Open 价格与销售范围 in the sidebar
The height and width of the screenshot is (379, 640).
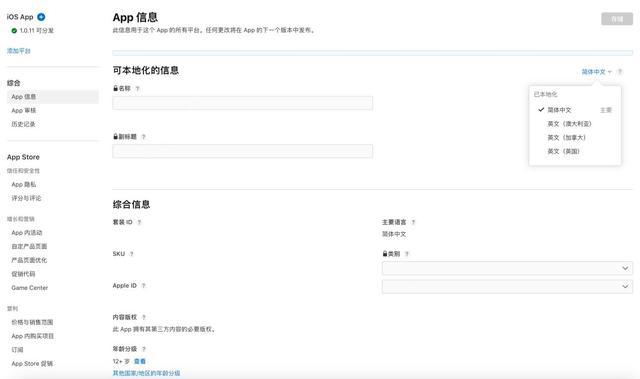(x=32, y=322)
